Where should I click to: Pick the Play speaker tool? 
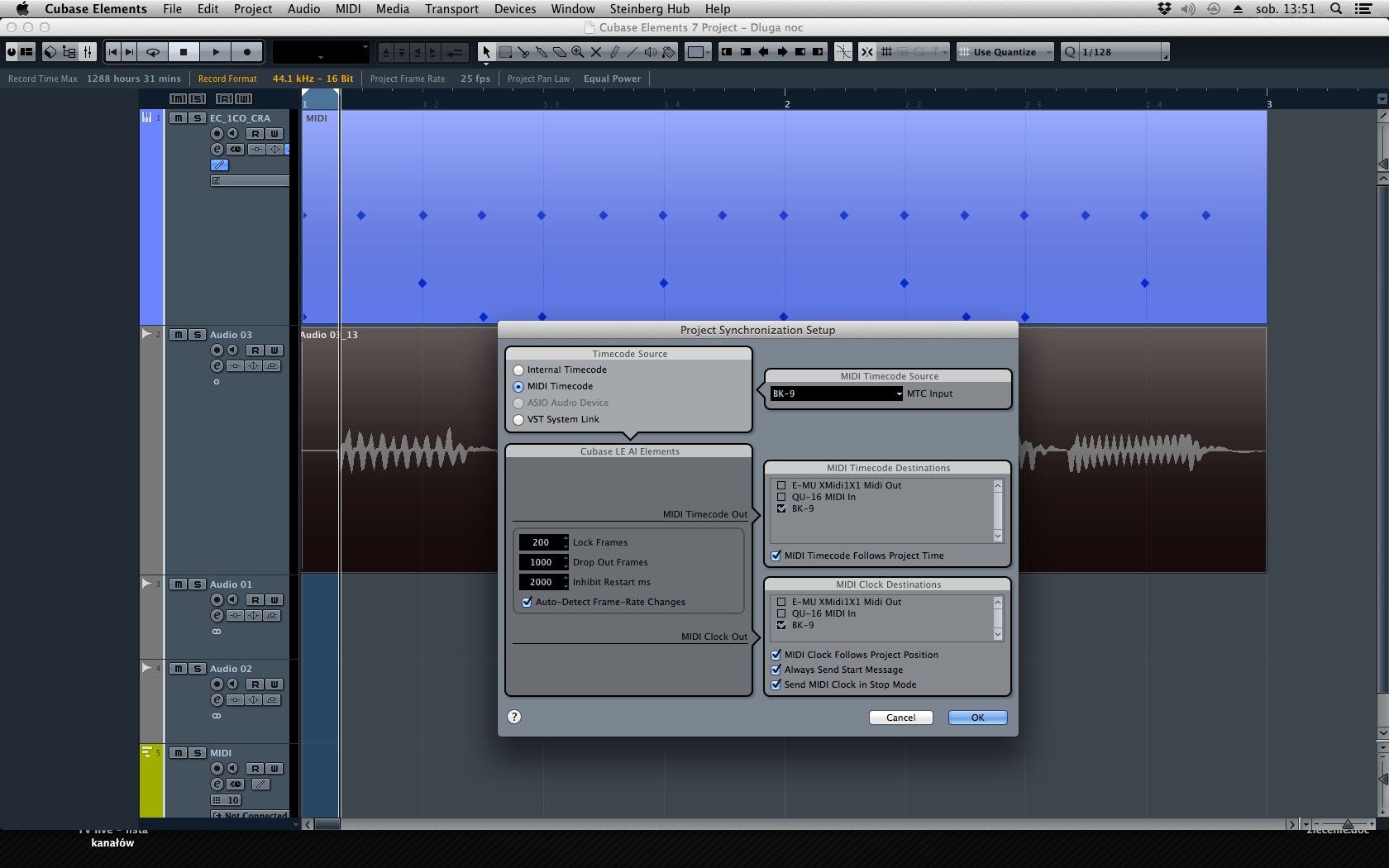651,52
